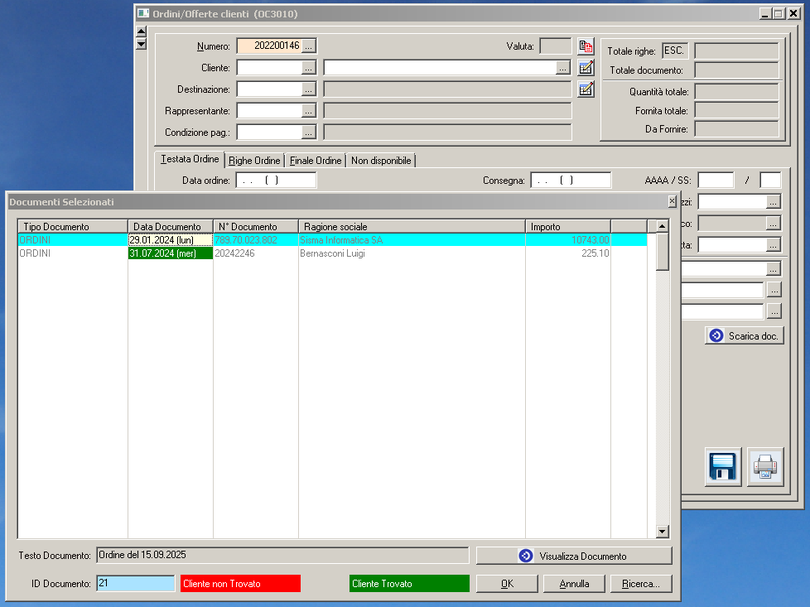This screenshot has height=607, width=810.
Task: Sort by the Importo column header
Action: click(x=567, y=227)
